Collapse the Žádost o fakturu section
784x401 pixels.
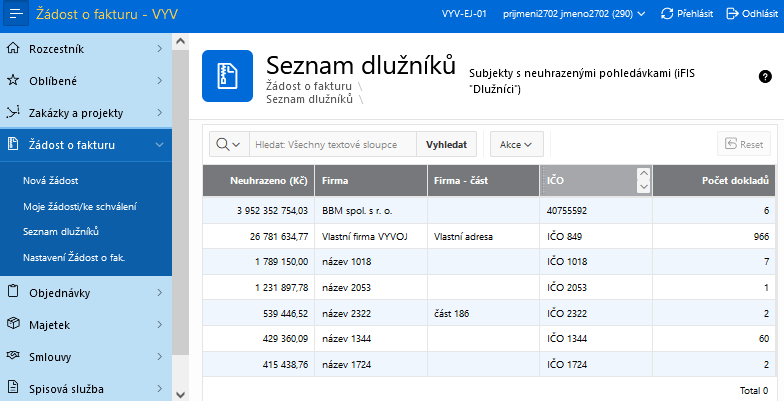[x=160, y=145]
